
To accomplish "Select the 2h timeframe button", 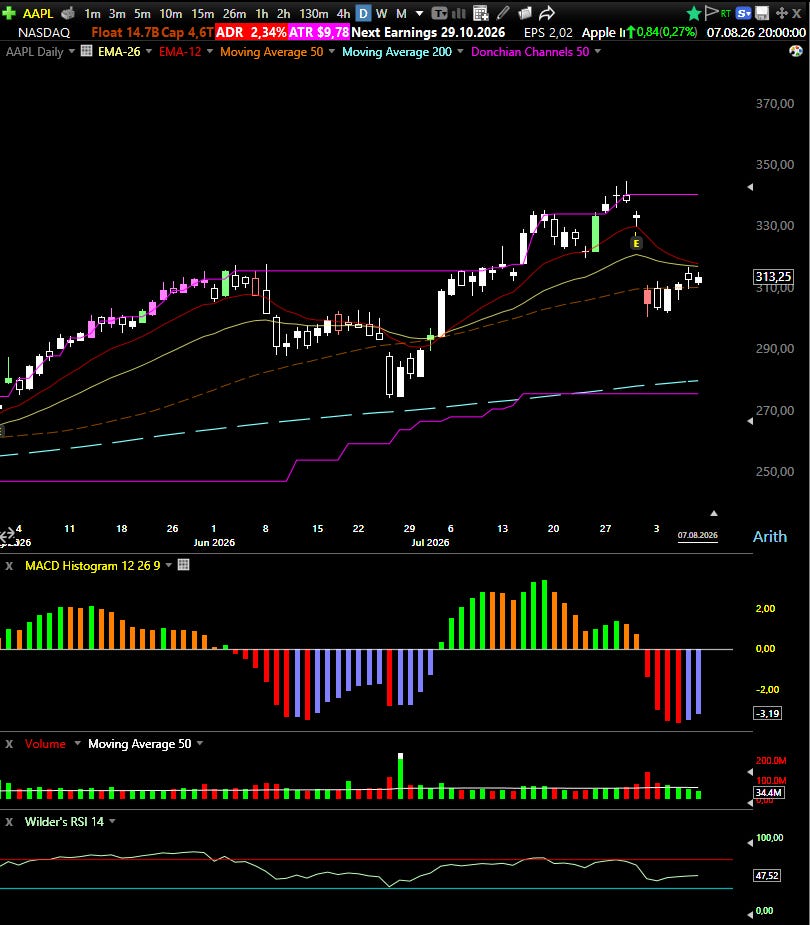I will pyautogui.click(x=284, y=13).
